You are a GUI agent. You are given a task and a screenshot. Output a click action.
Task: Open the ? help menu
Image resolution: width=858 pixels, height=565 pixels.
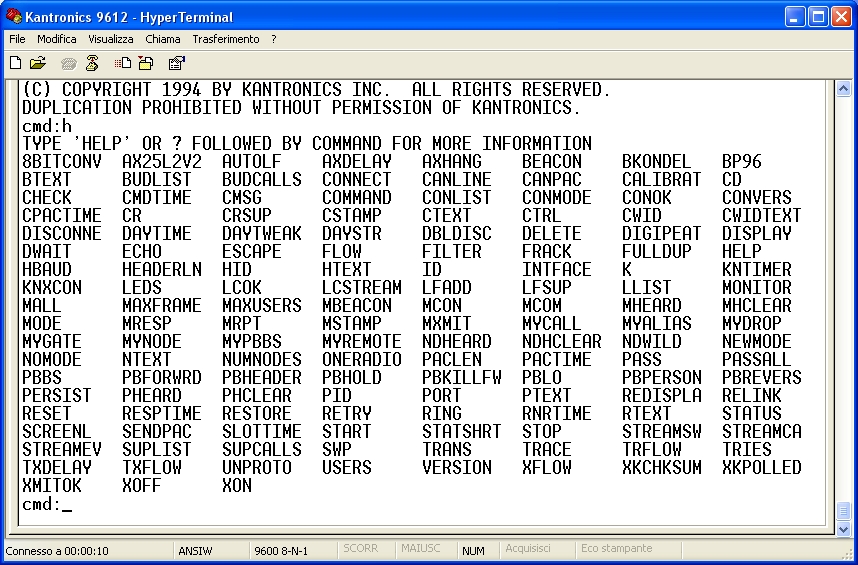(274, 39)
